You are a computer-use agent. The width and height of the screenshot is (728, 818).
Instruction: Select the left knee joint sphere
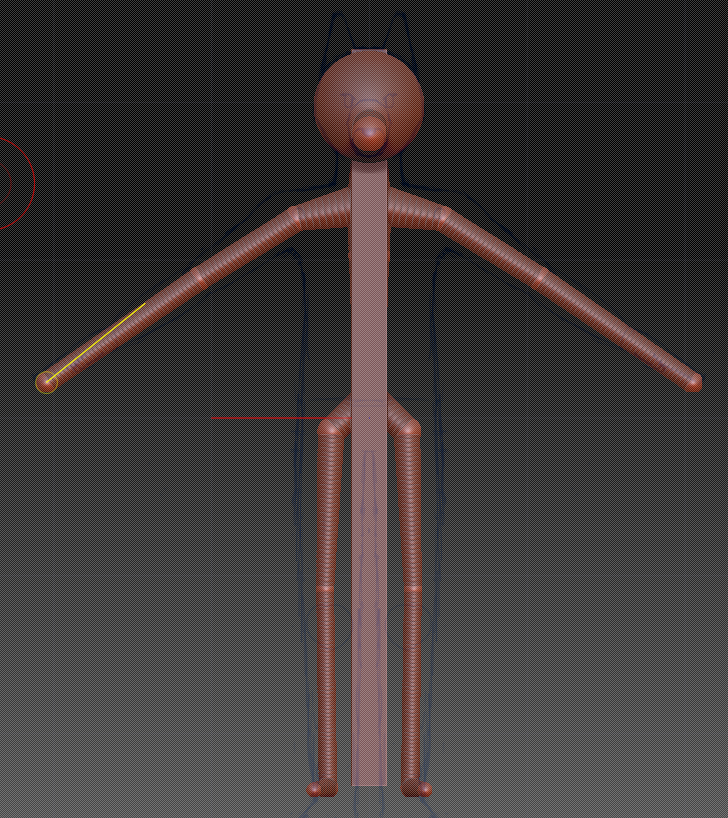(326, 590)
